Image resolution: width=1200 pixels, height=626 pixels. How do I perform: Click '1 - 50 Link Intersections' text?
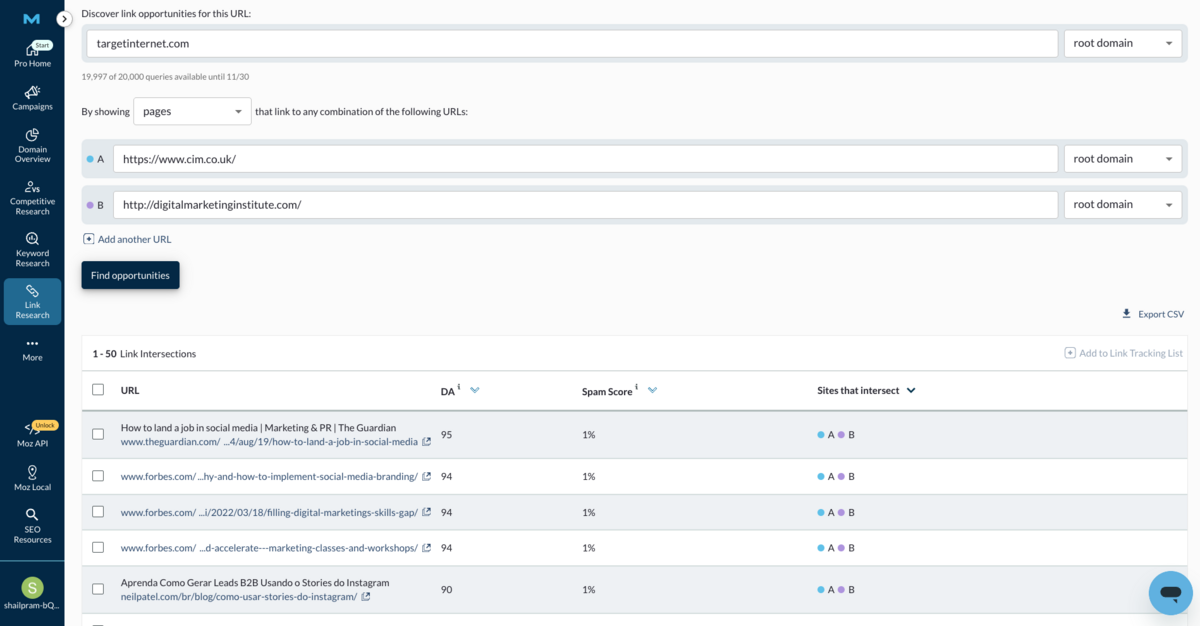144,354
